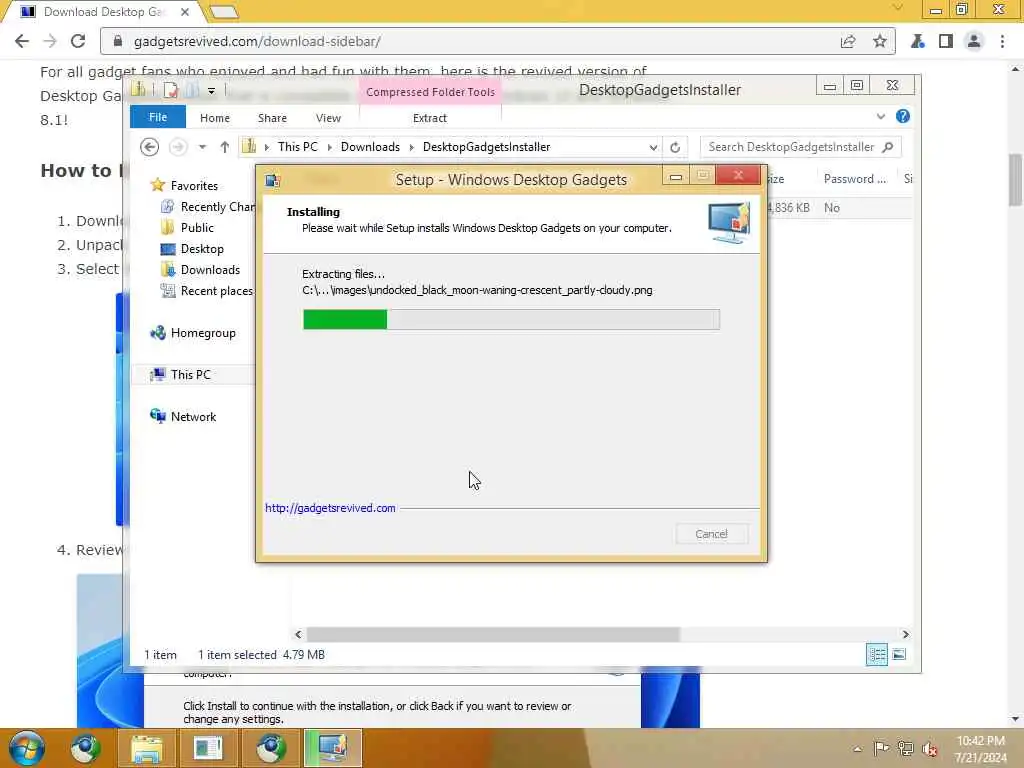Open Recently Changed in Favorites
The height and width of the screenshot is (768, 1024).
pos(217,207)
